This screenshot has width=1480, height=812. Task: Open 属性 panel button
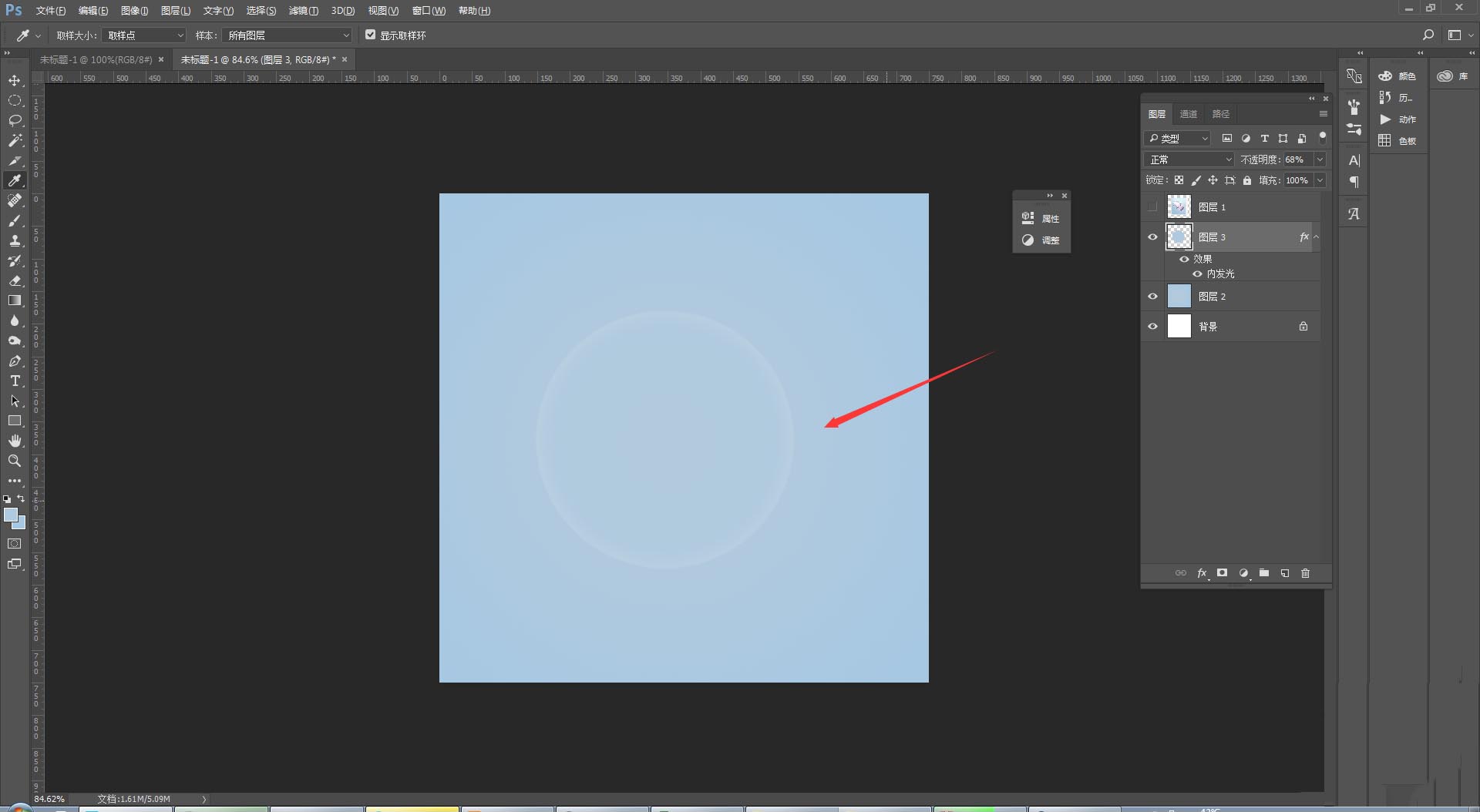tap(1041, 218)
